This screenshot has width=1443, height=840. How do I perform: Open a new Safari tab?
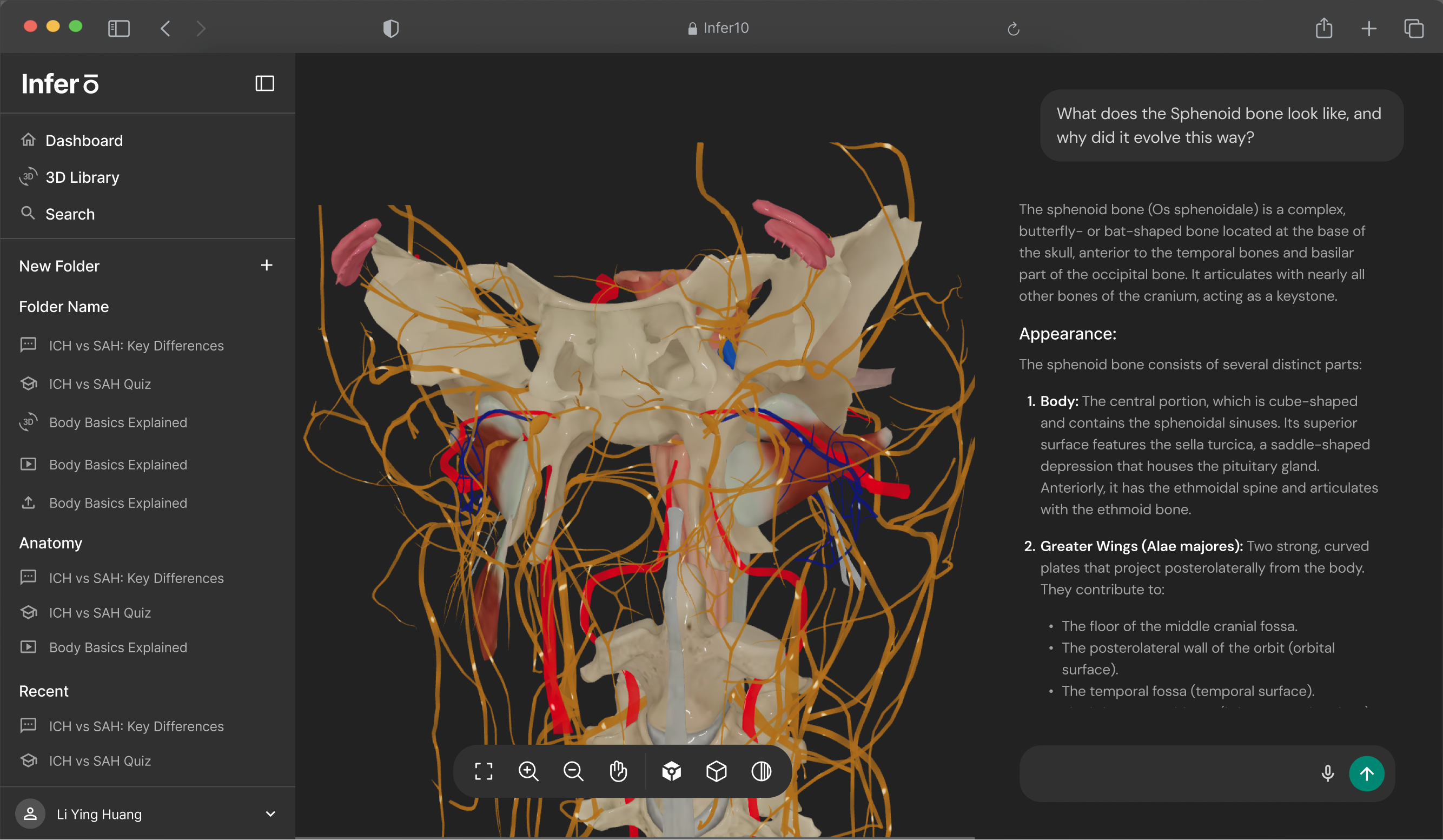tap(1368, 28)
